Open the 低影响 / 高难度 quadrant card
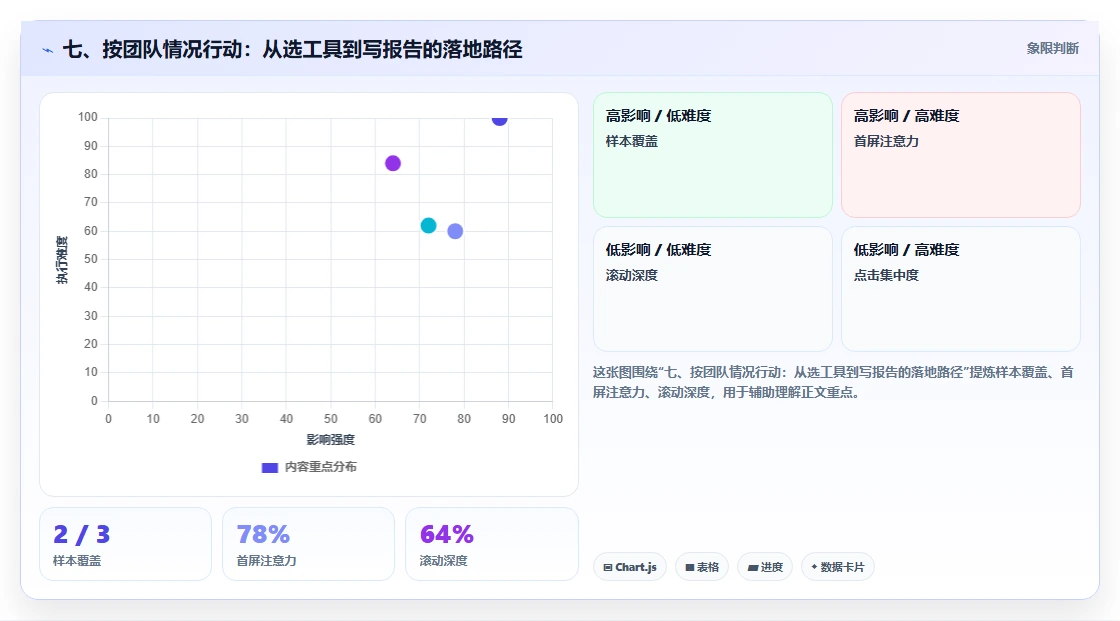The height and width of the screenshot is (621, 1120). click(961, 289)
